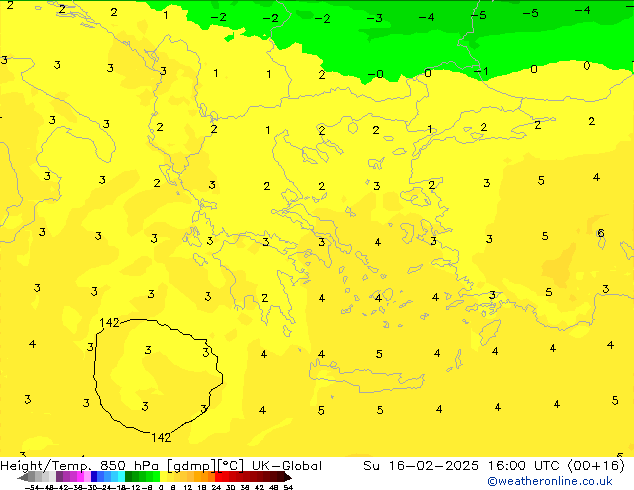Pick the bright green swatch in the legend
Viewport: 634px width, 490px height.
pos(156,476)
